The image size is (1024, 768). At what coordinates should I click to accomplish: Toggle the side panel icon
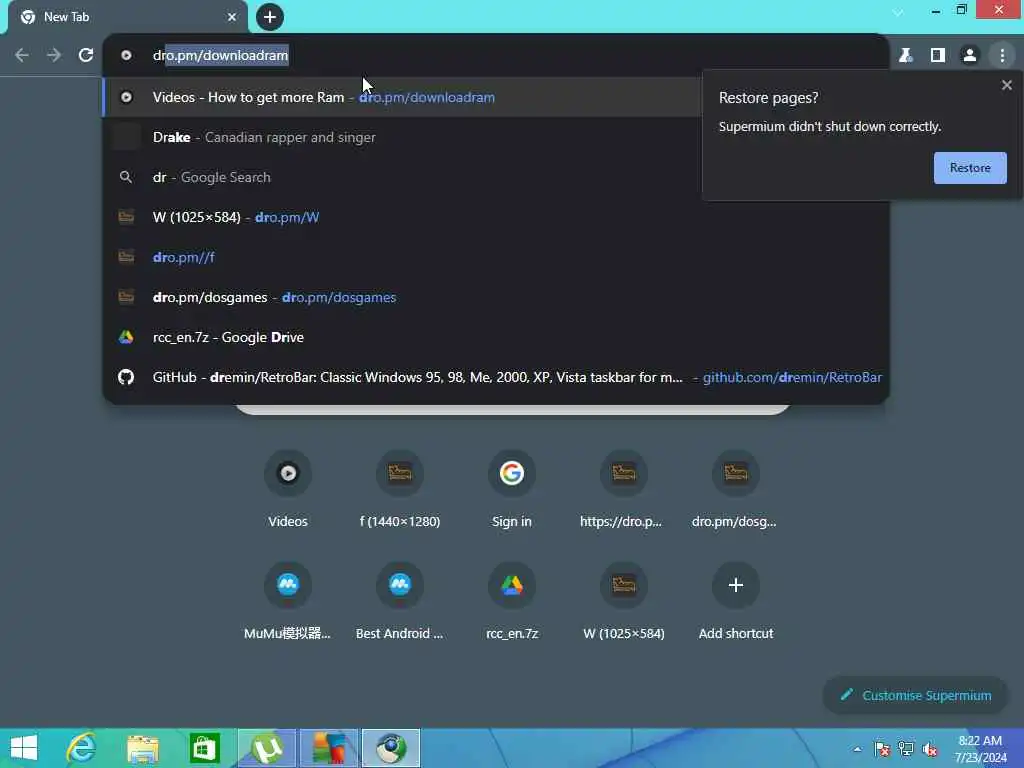pos(938,56)
